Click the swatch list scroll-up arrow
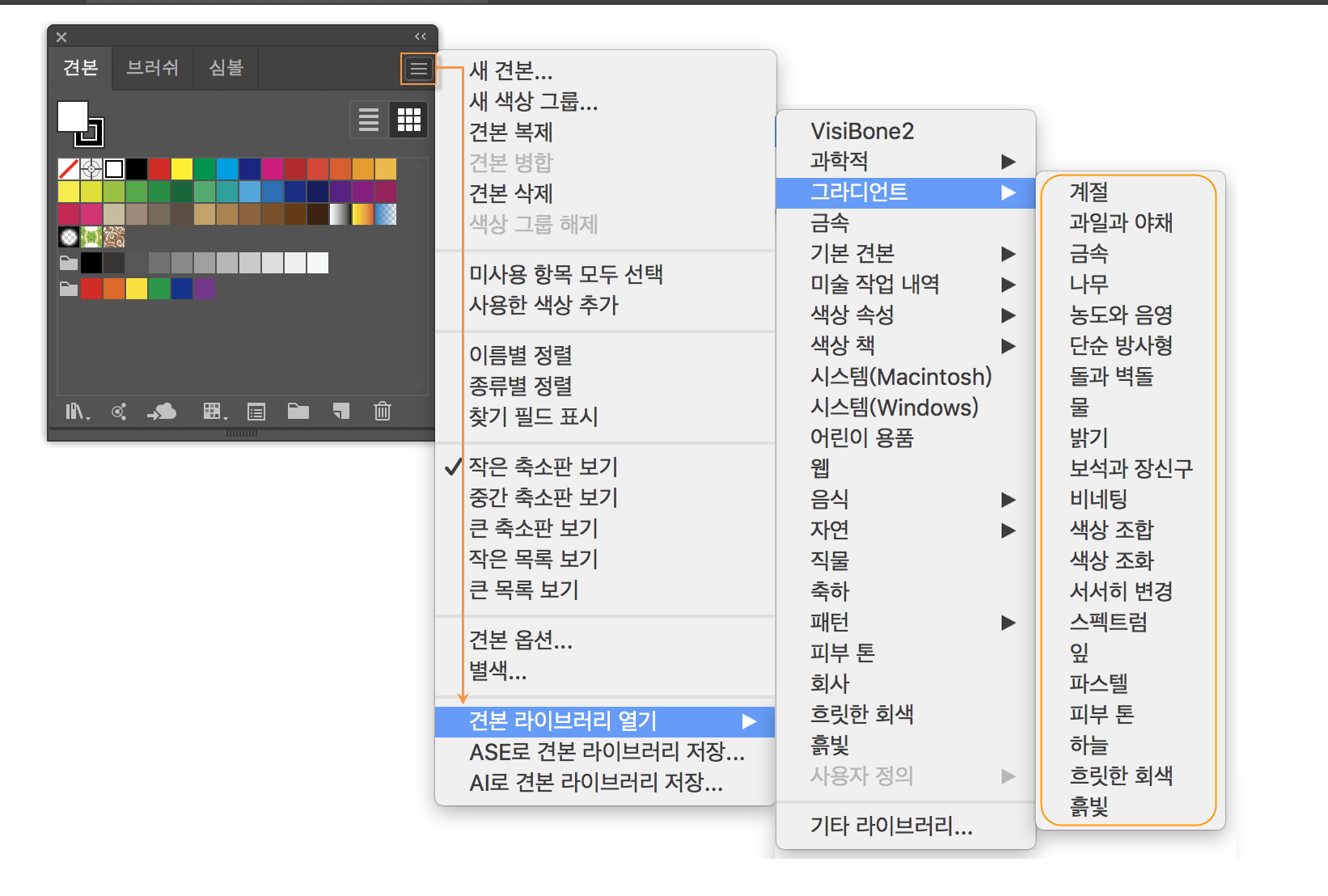1328x896 pixels. point(417,167)
